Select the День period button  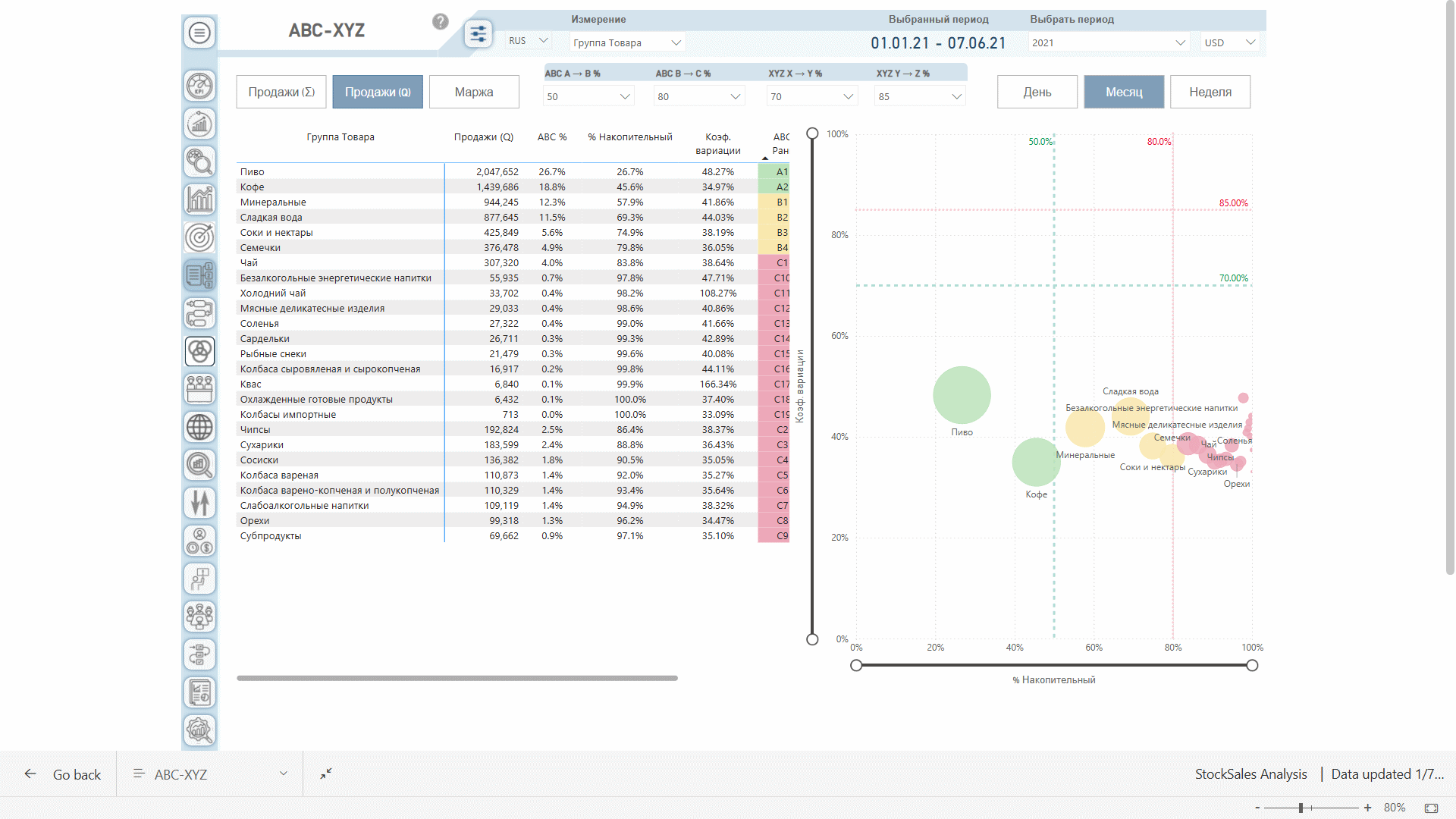(x=1037, y=92)
